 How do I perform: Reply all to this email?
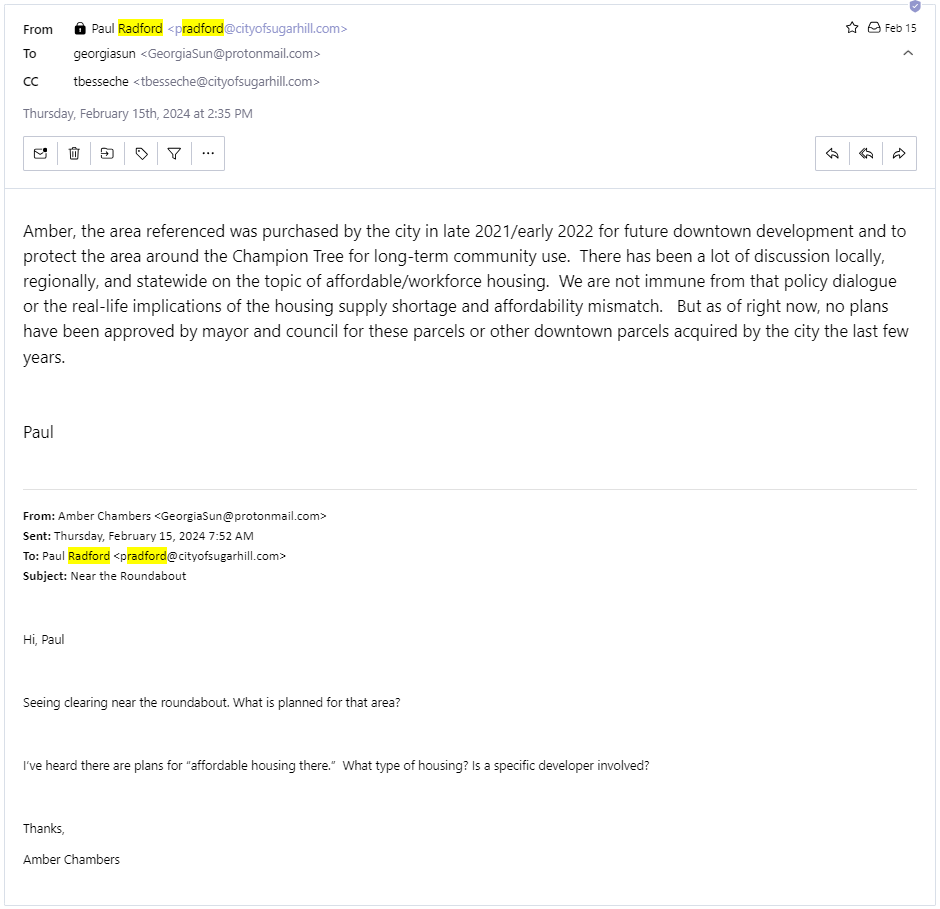click(x=866, y=153)
